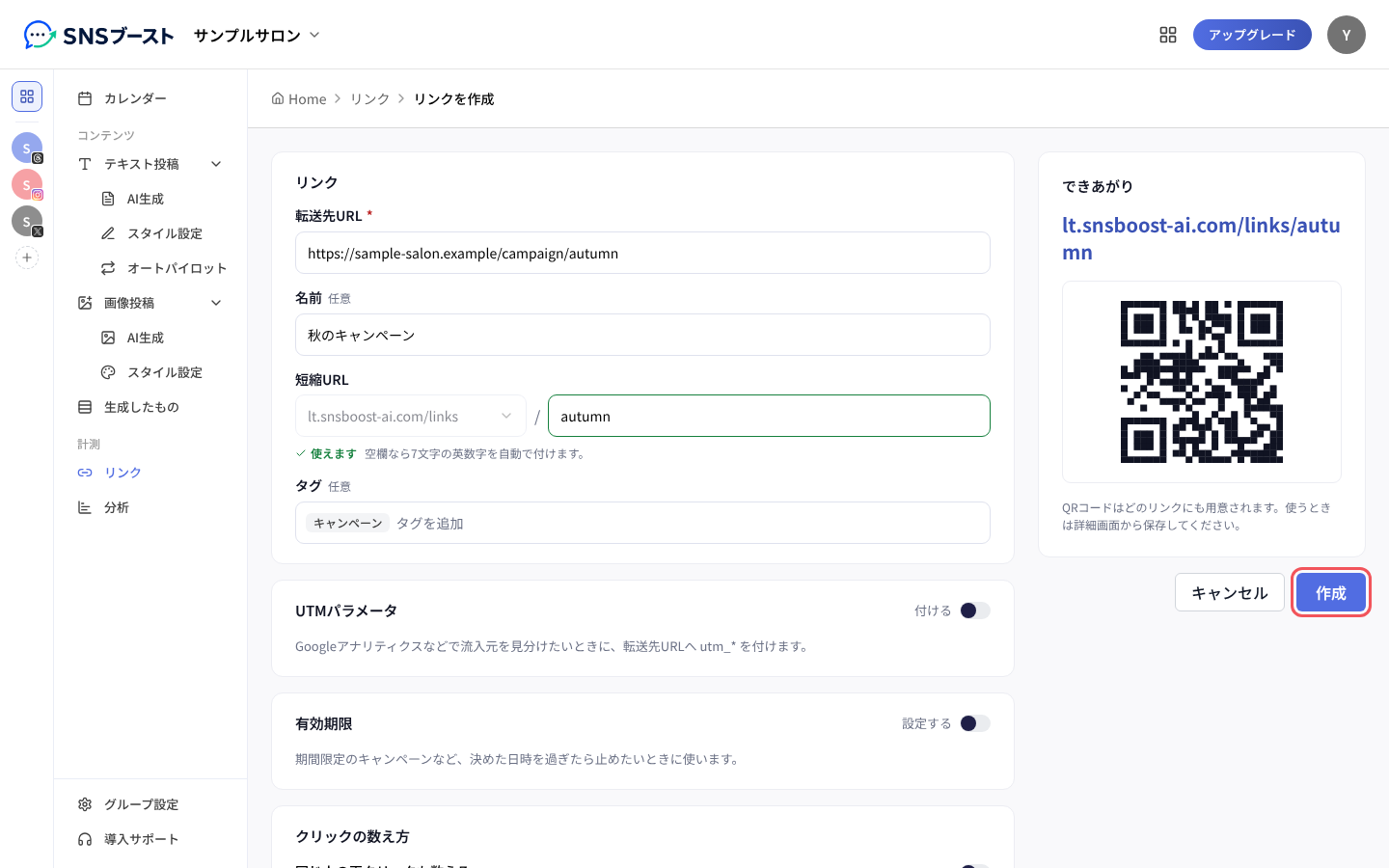Click the タグを追加 input
The image size is (1389, 868).
(x=689, y=523)
